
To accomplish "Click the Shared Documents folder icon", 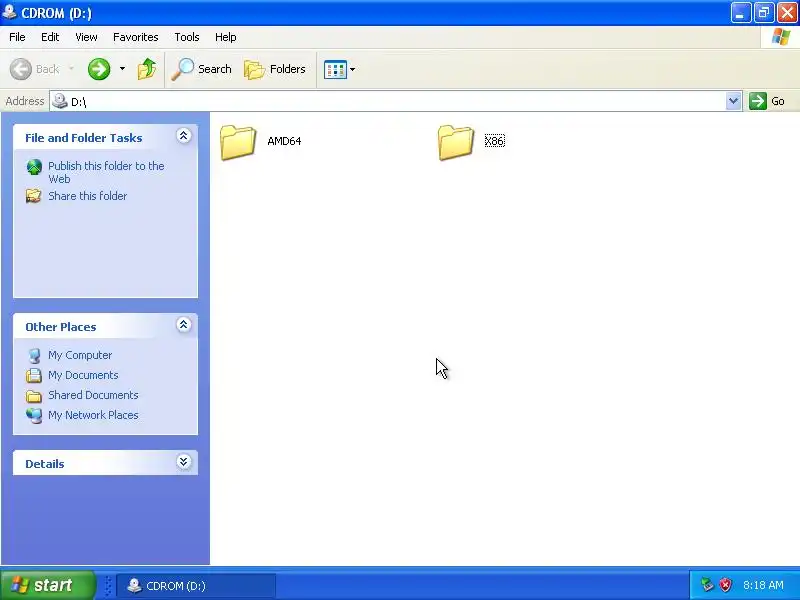I will [34, 396].
